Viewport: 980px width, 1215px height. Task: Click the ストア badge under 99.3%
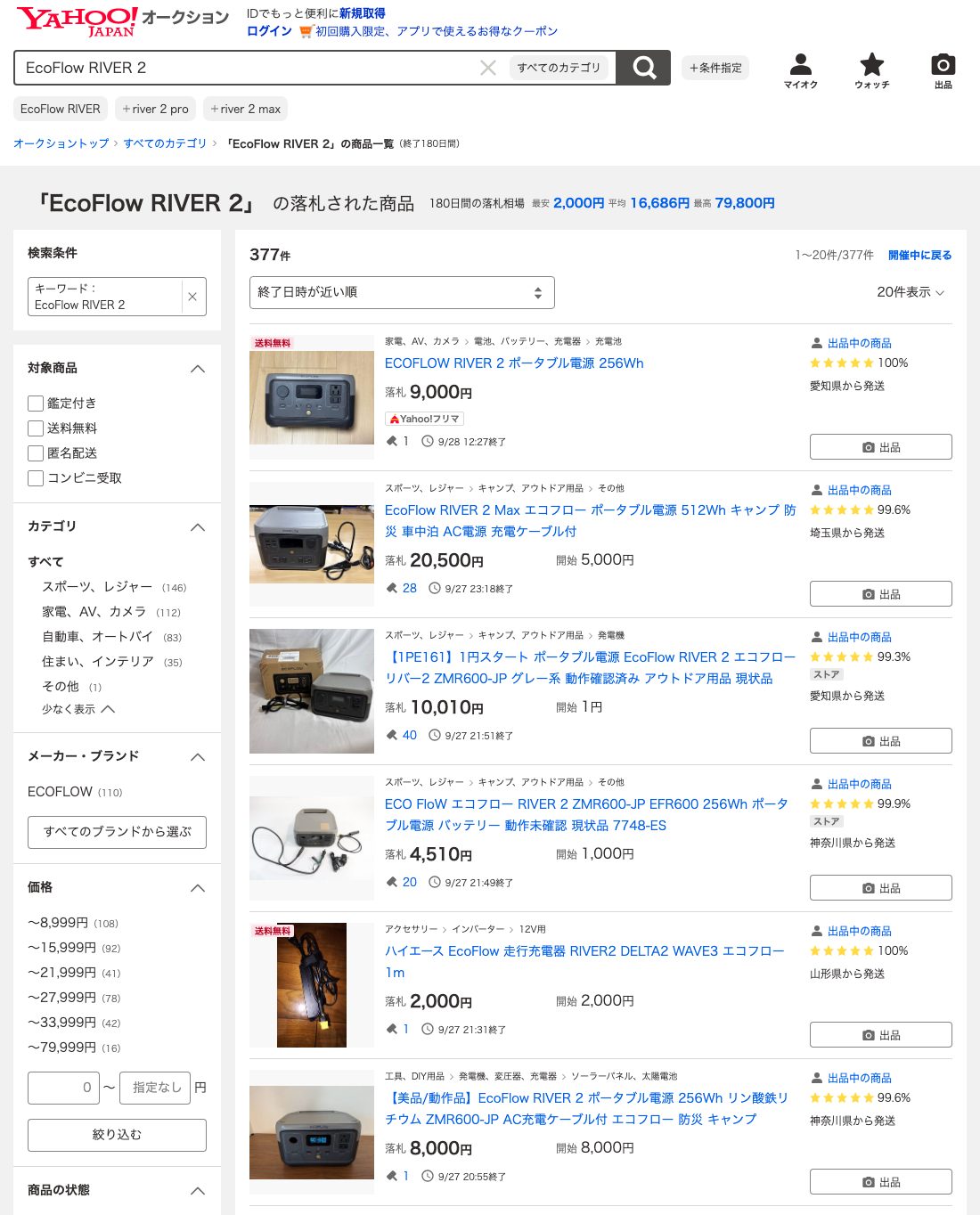click(826, 674)
